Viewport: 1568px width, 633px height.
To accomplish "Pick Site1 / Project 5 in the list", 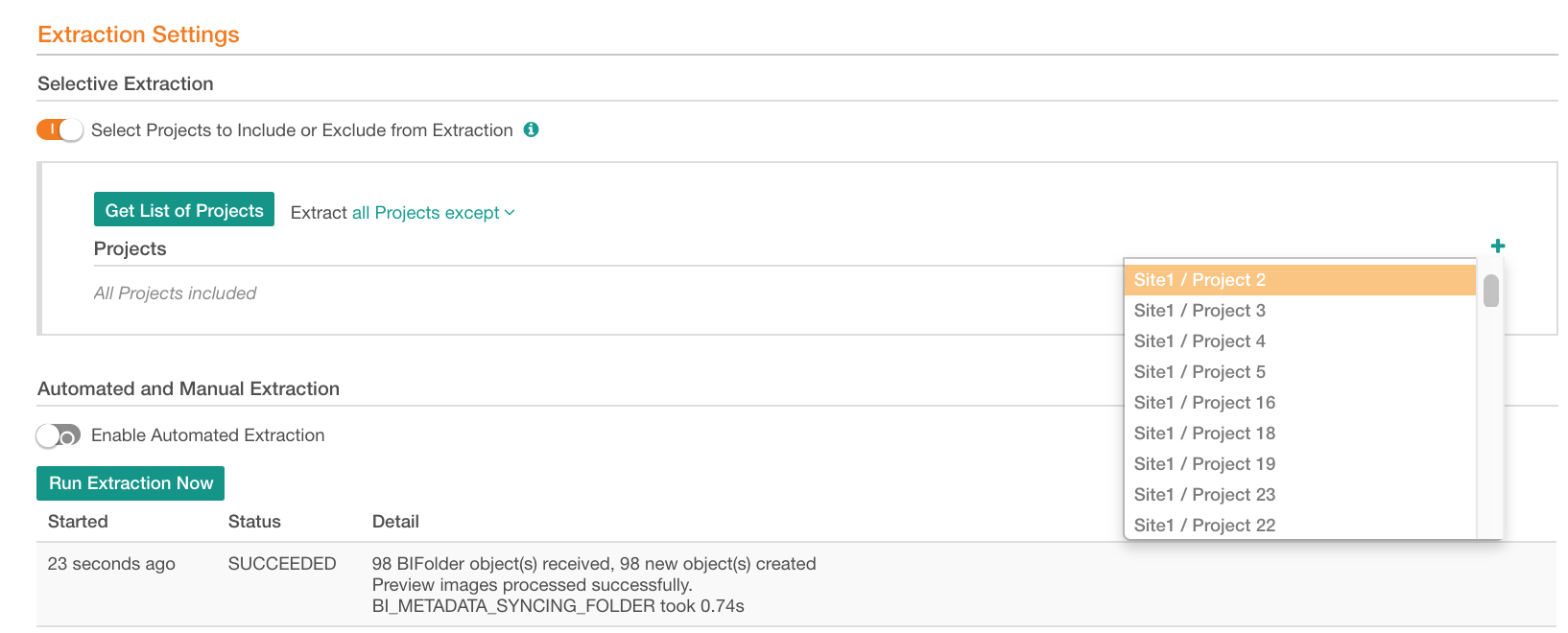I will pyautogui.click(x=1299, y=372).
